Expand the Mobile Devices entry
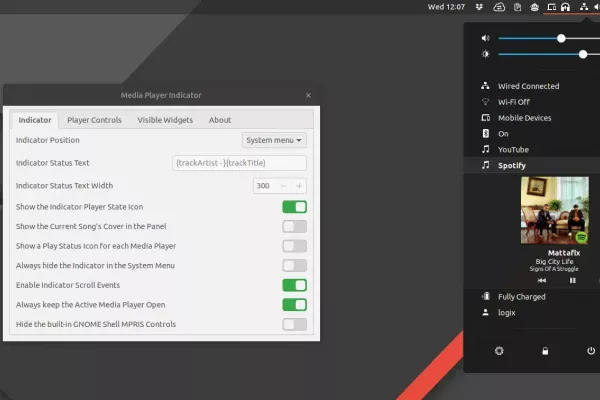 532,118
